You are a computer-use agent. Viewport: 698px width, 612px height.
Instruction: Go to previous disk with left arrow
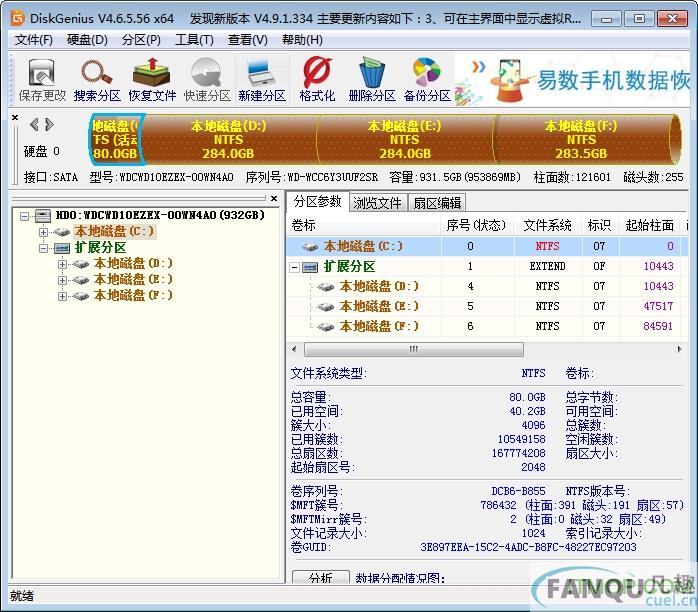pos(34,125)
